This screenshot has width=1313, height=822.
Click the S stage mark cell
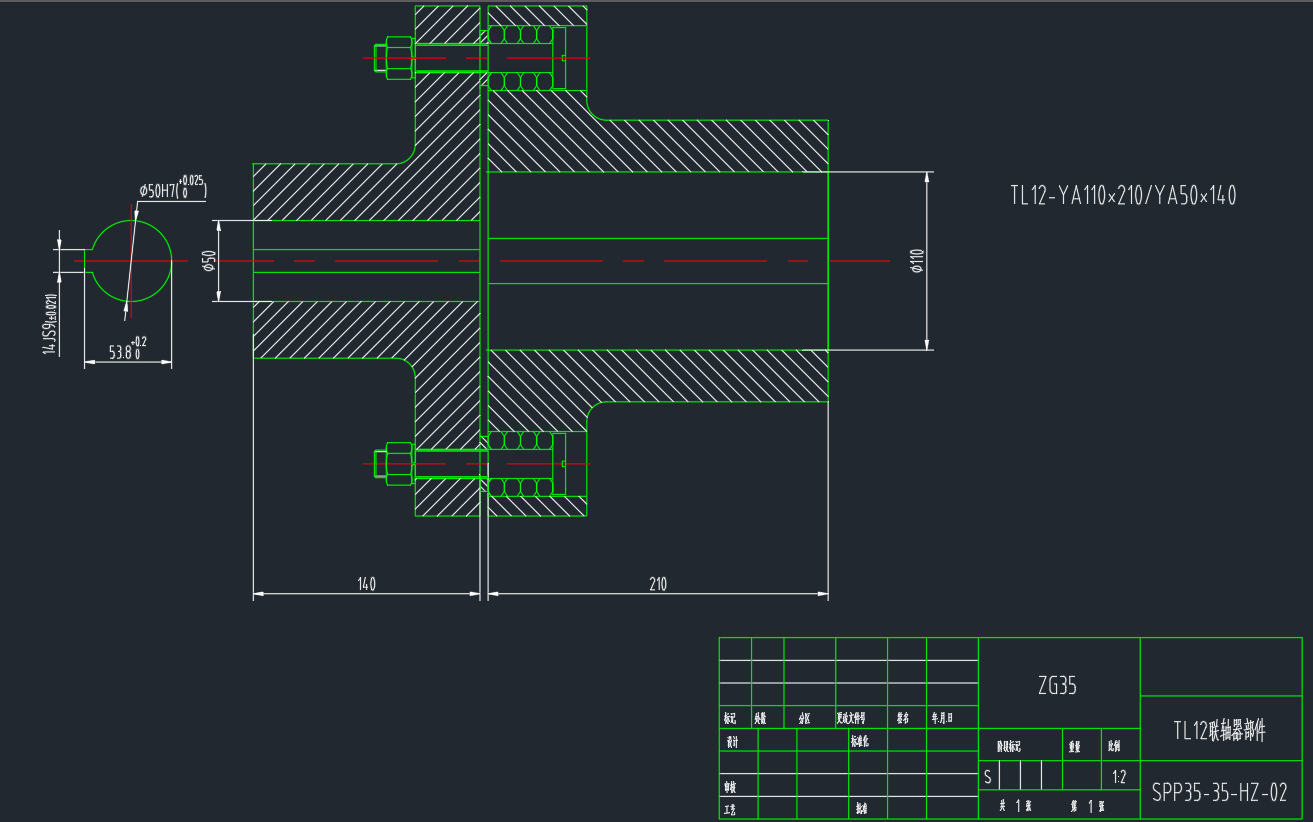tap(988, 776)
